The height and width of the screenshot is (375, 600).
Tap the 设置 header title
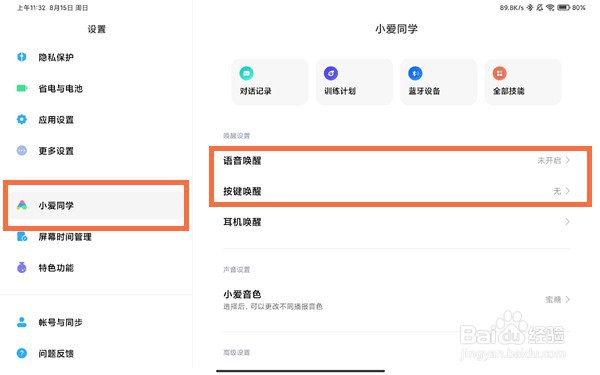coord(96,29)
